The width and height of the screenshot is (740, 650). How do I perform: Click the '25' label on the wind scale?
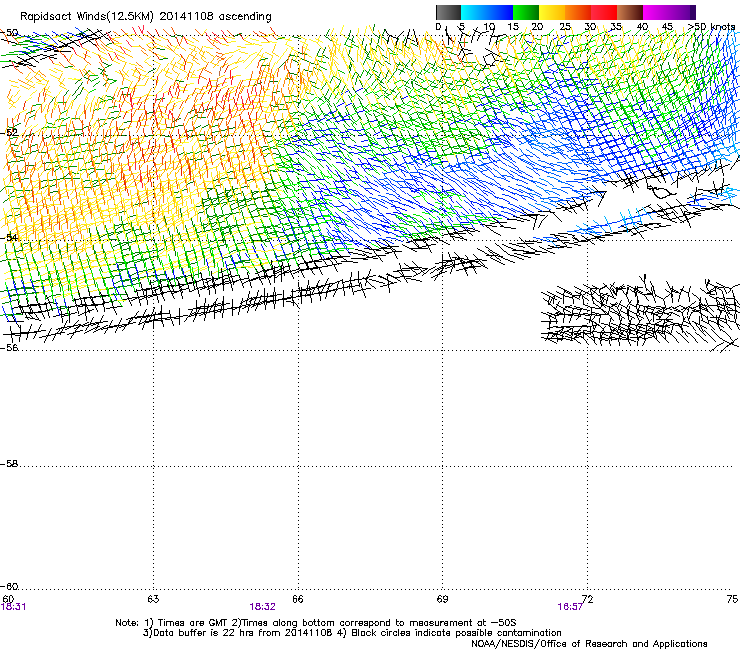[564, 26]
